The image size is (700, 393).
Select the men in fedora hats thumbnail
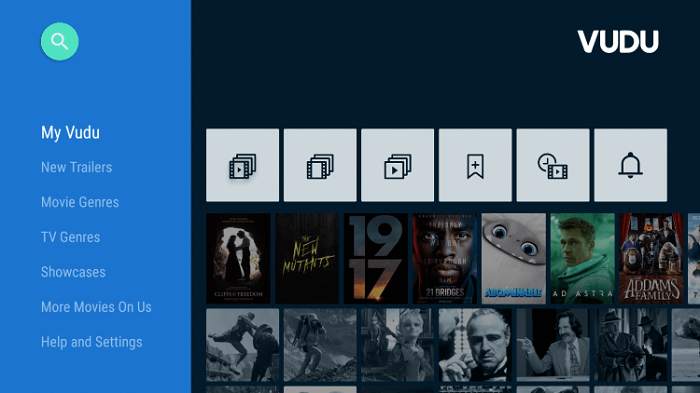[631, 345]
